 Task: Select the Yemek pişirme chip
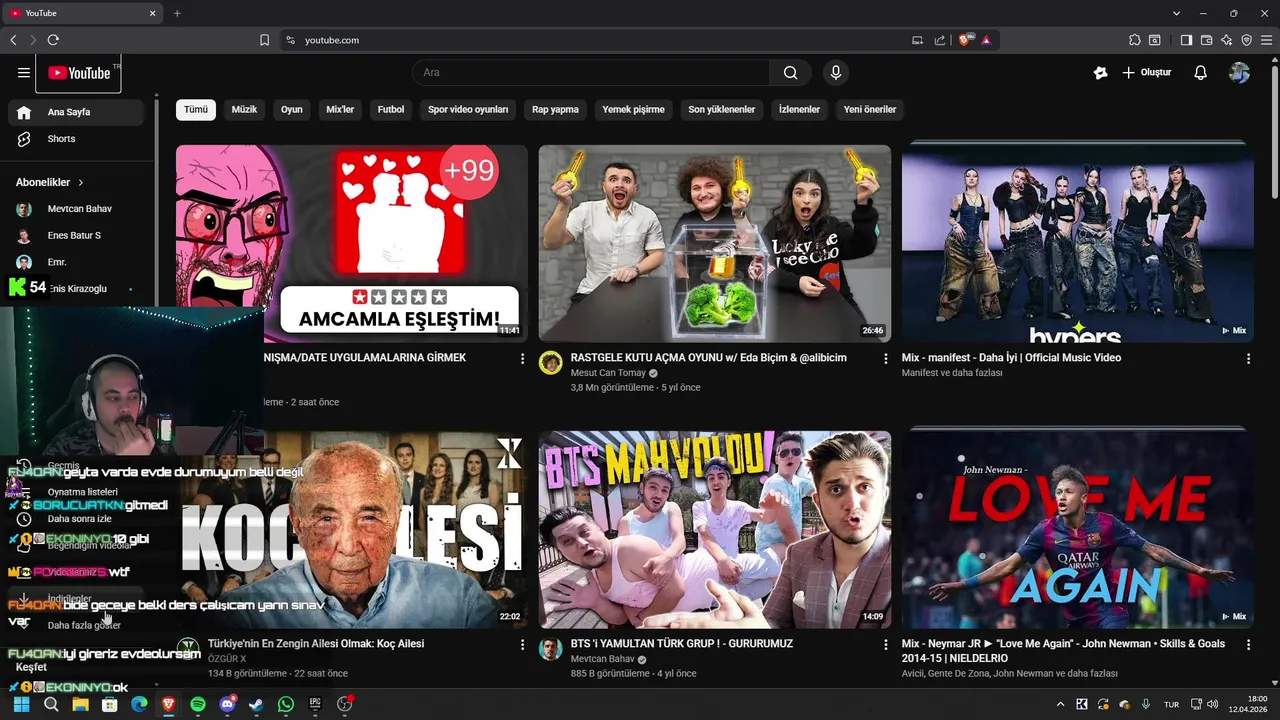point(633,110)
